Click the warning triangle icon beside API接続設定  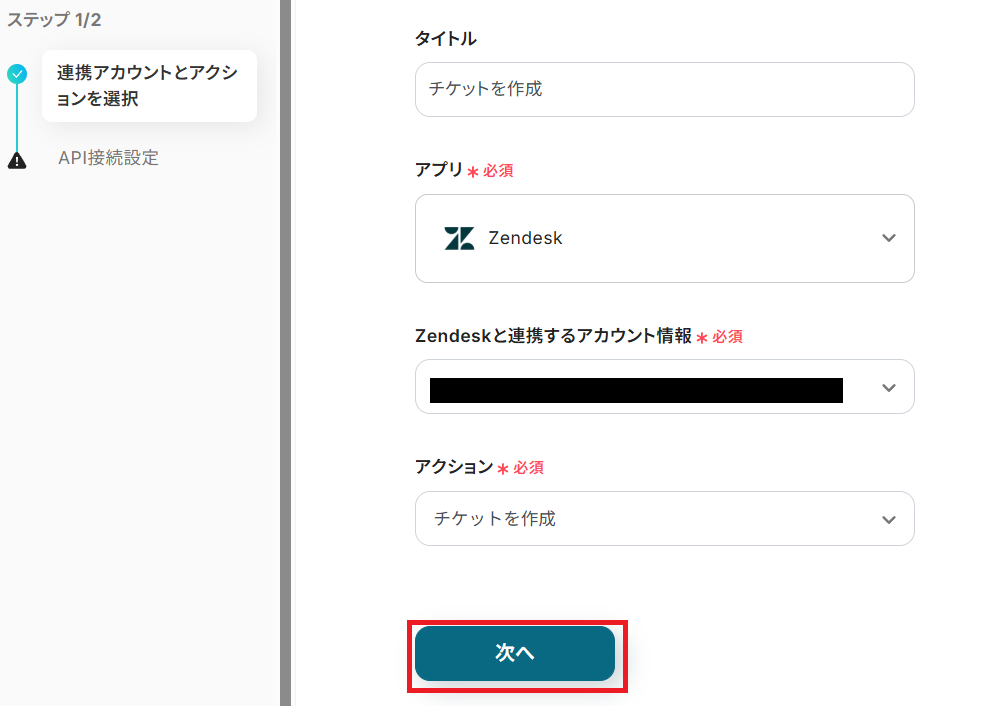pyautogui.click(x=17, y=159)
